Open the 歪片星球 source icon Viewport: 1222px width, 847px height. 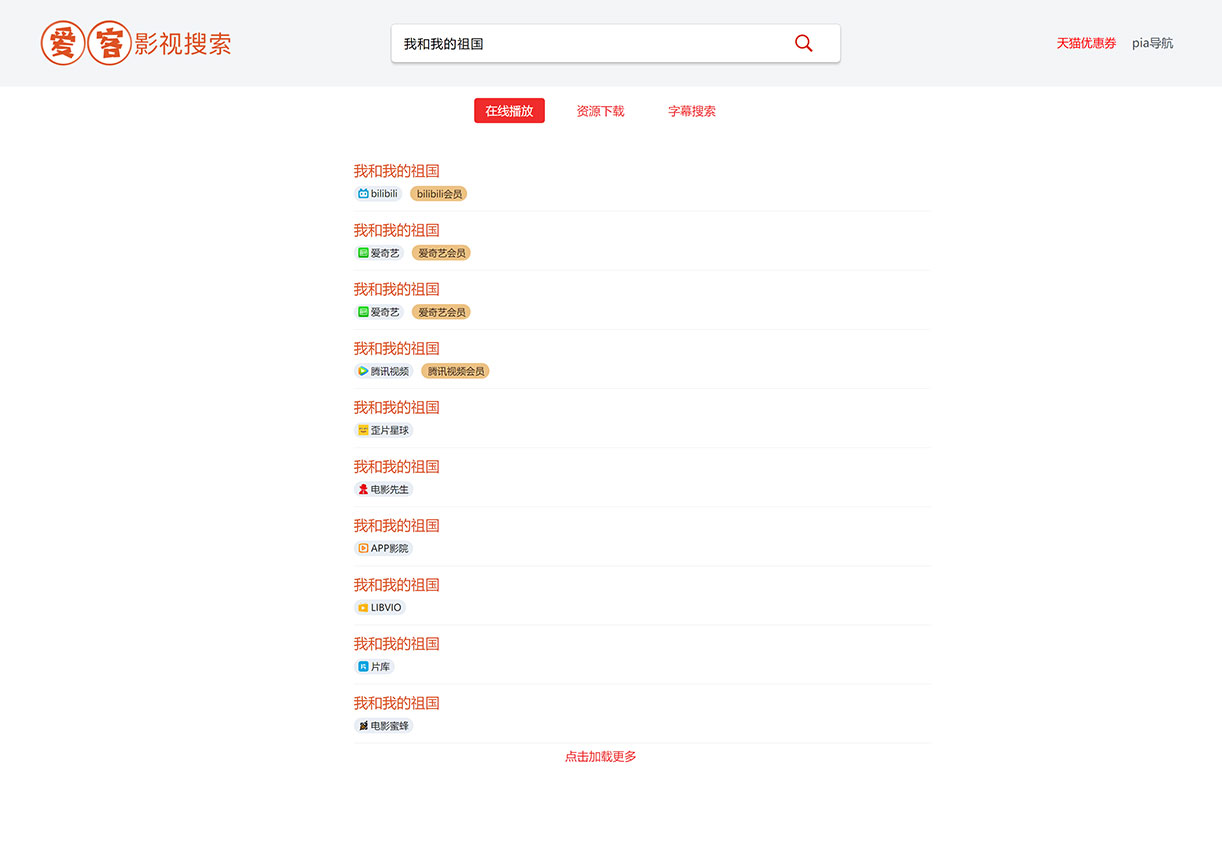pos(364,430)
